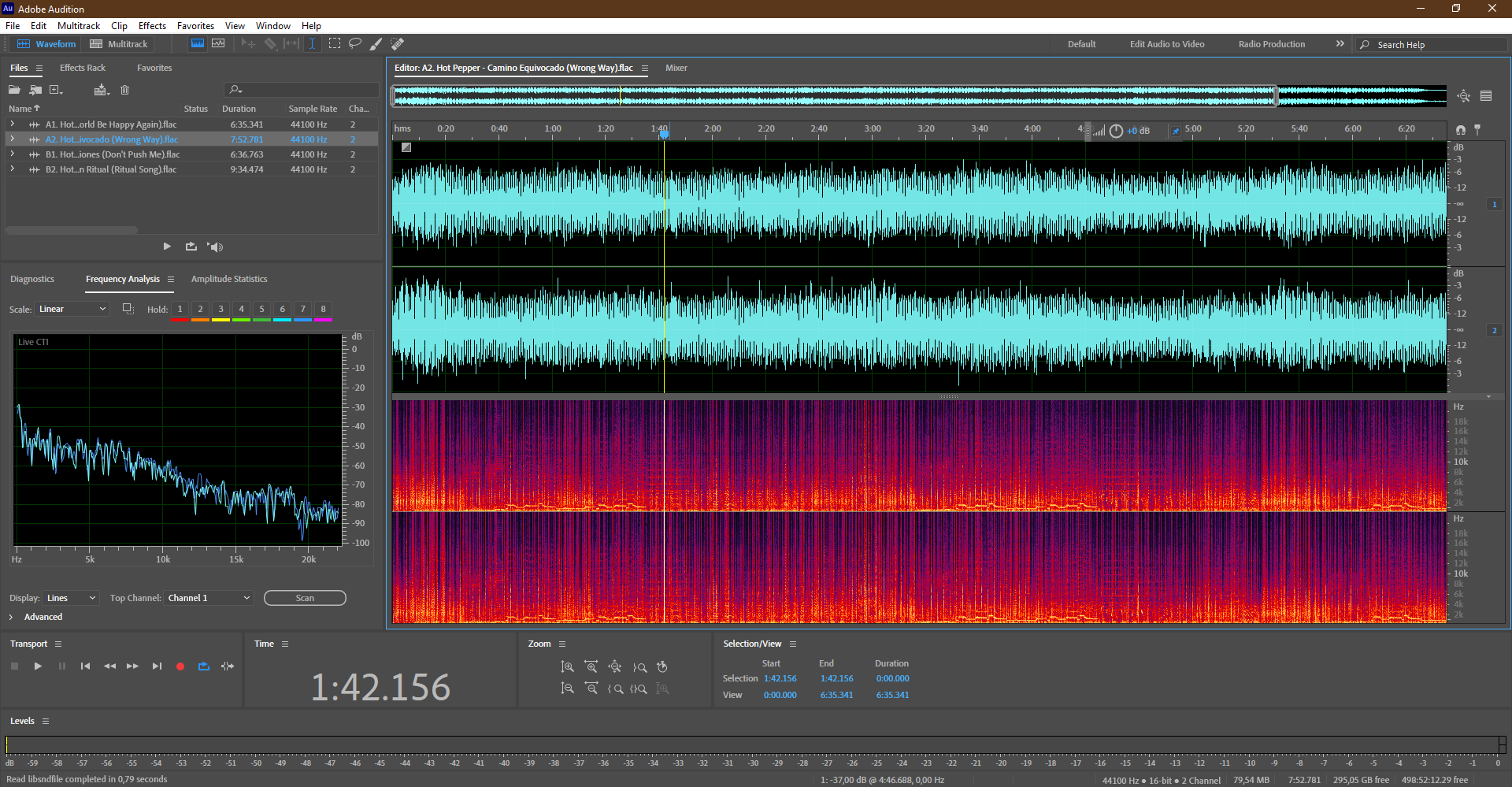Click Hold button 1
1512x787 pixels.
click(x=180, y=310)
